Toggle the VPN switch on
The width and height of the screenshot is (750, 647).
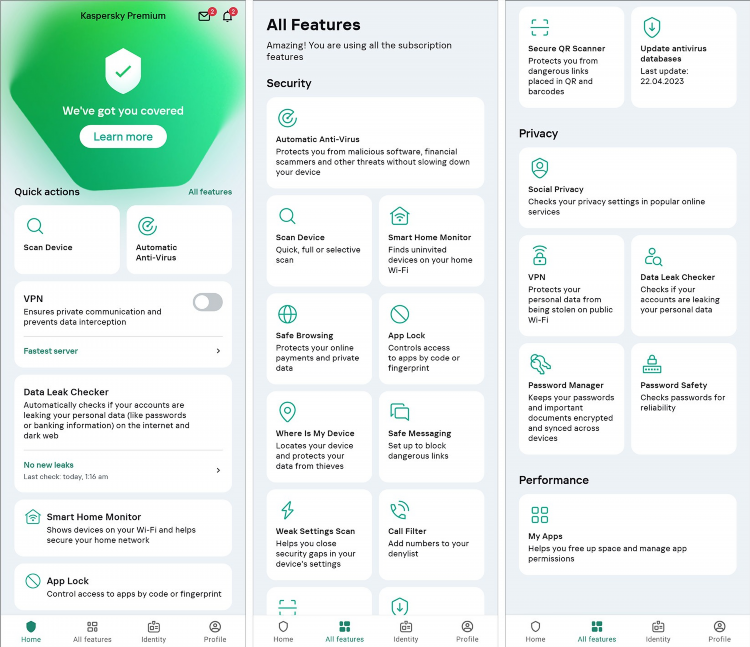point(208,302)
